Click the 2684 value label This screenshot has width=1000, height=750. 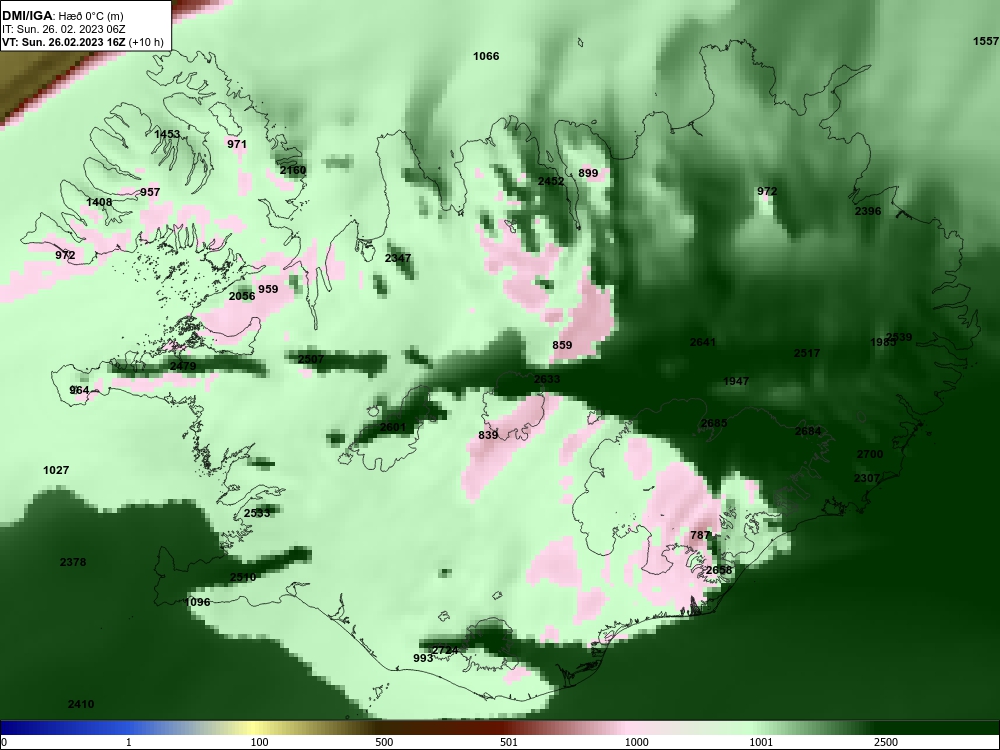(x=808, y=431)
